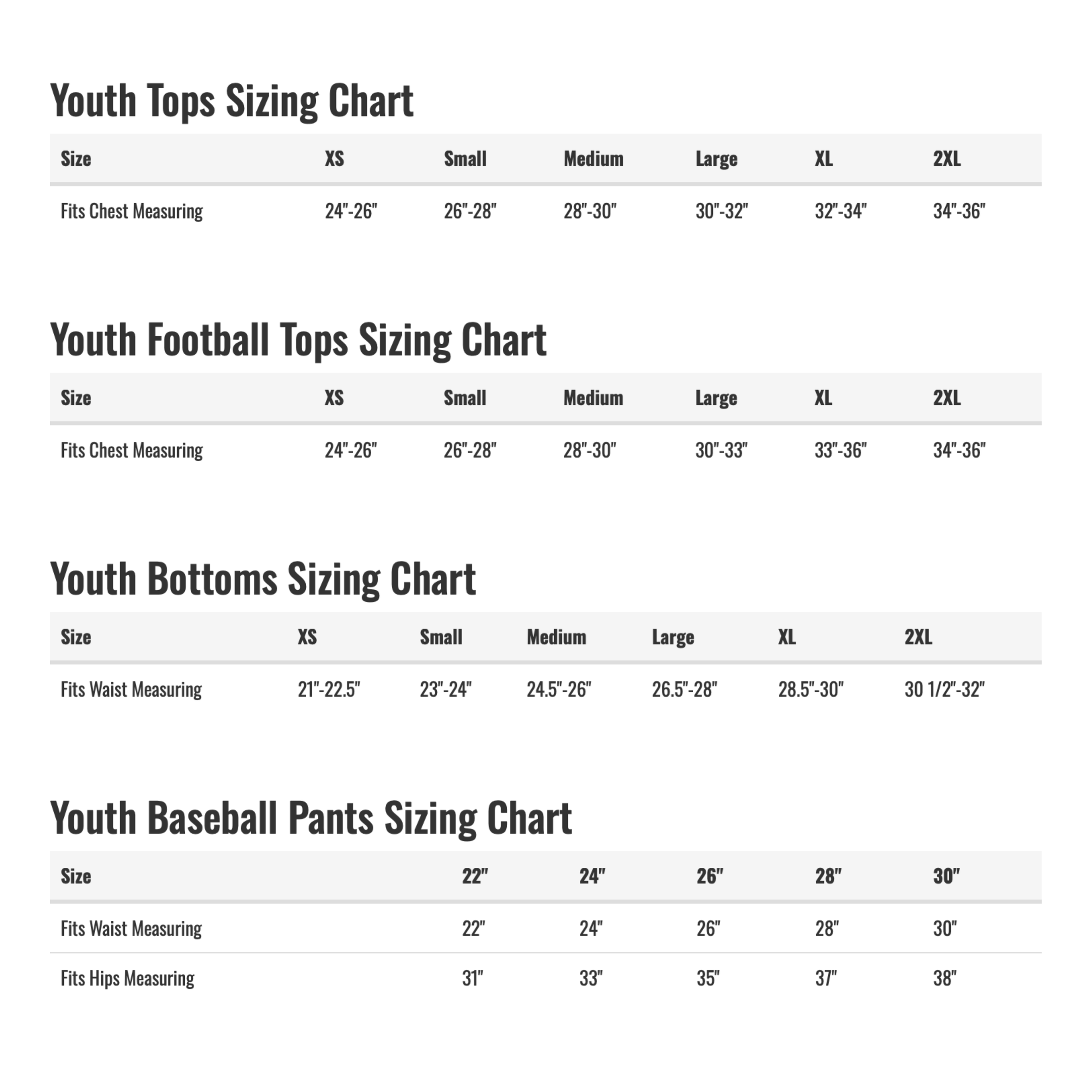This screenshot has height=1092, width=1092.
Task: Select the 28" waist value in Baseball Pants
Action: click(826, 928)
